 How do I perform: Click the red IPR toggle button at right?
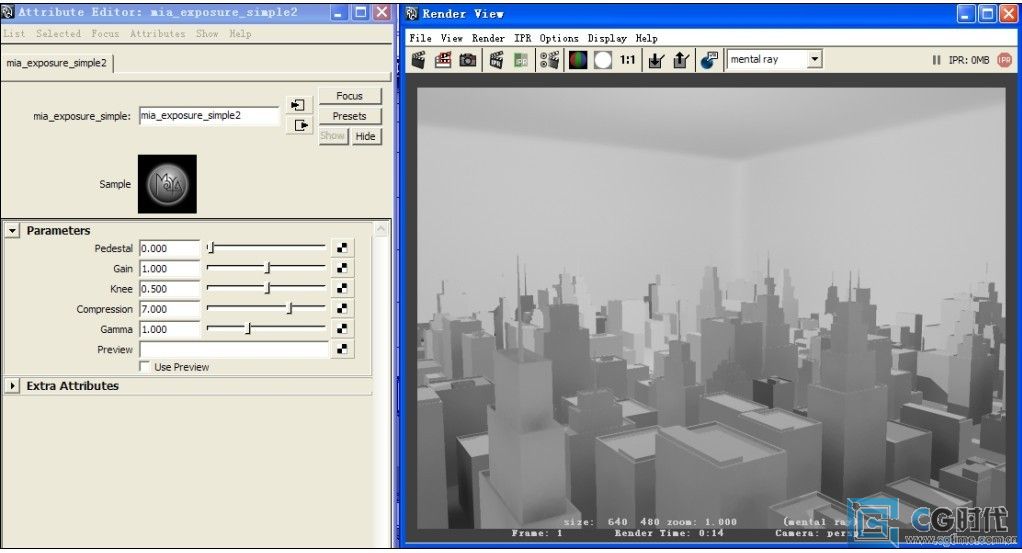pos(1004,60)
